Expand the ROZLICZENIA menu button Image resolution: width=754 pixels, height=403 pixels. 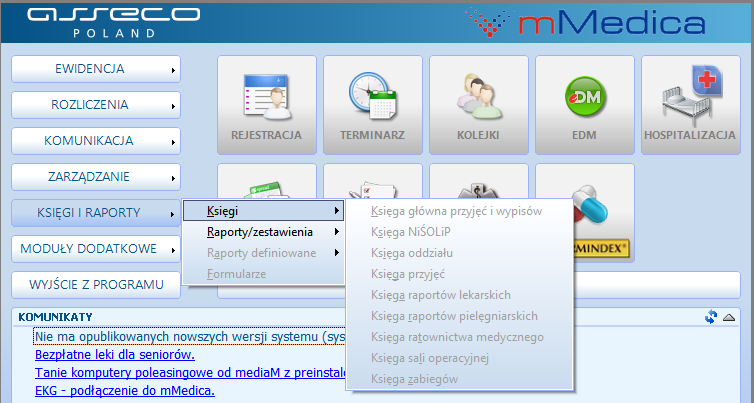pyautogui.click(x=96, y=105)
